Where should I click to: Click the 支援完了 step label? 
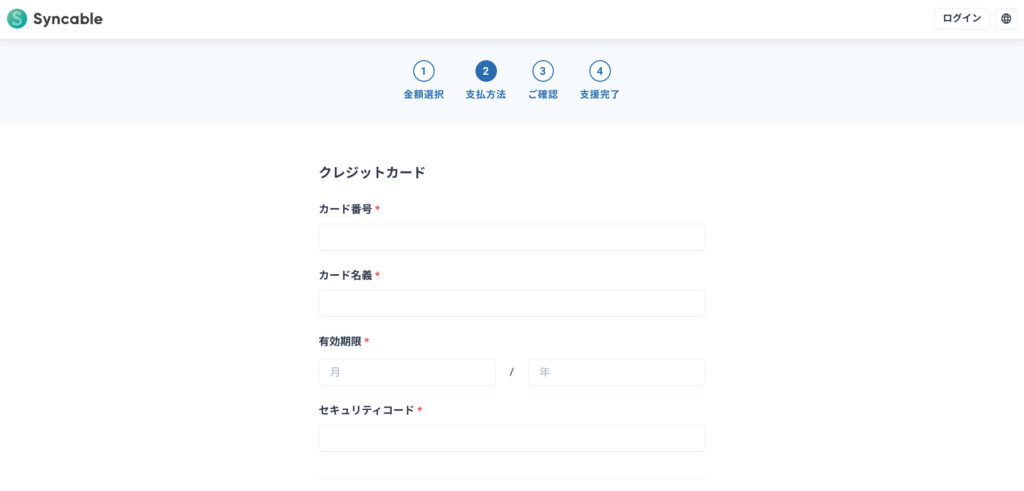click(x=600, y=95)
